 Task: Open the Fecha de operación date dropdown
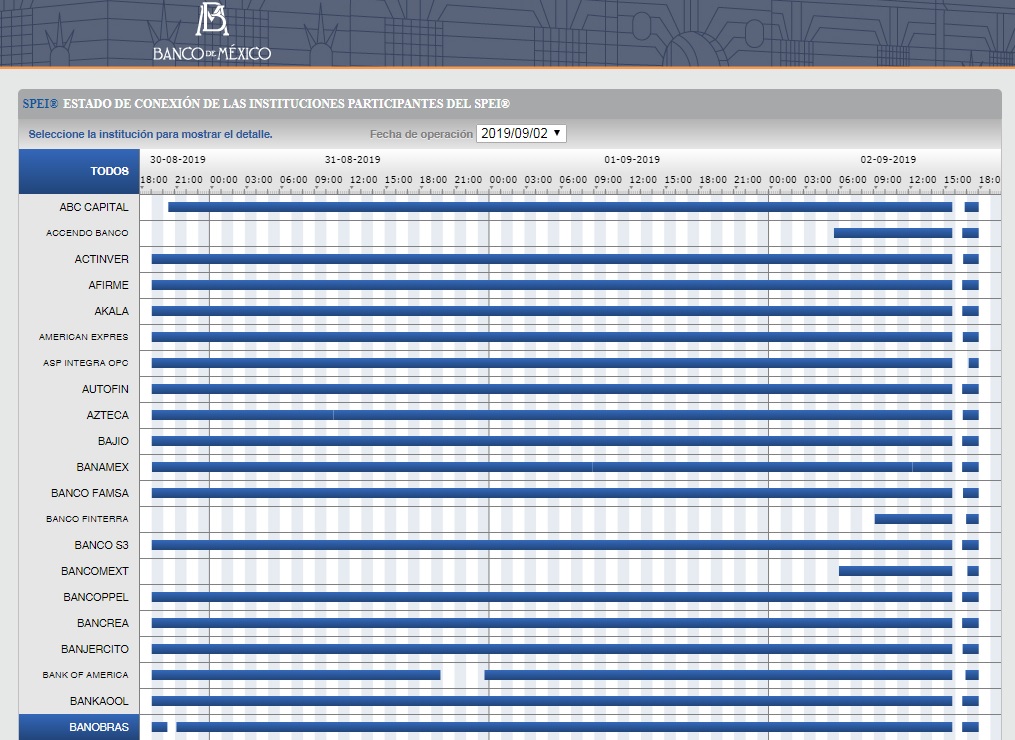click(521, 133)
